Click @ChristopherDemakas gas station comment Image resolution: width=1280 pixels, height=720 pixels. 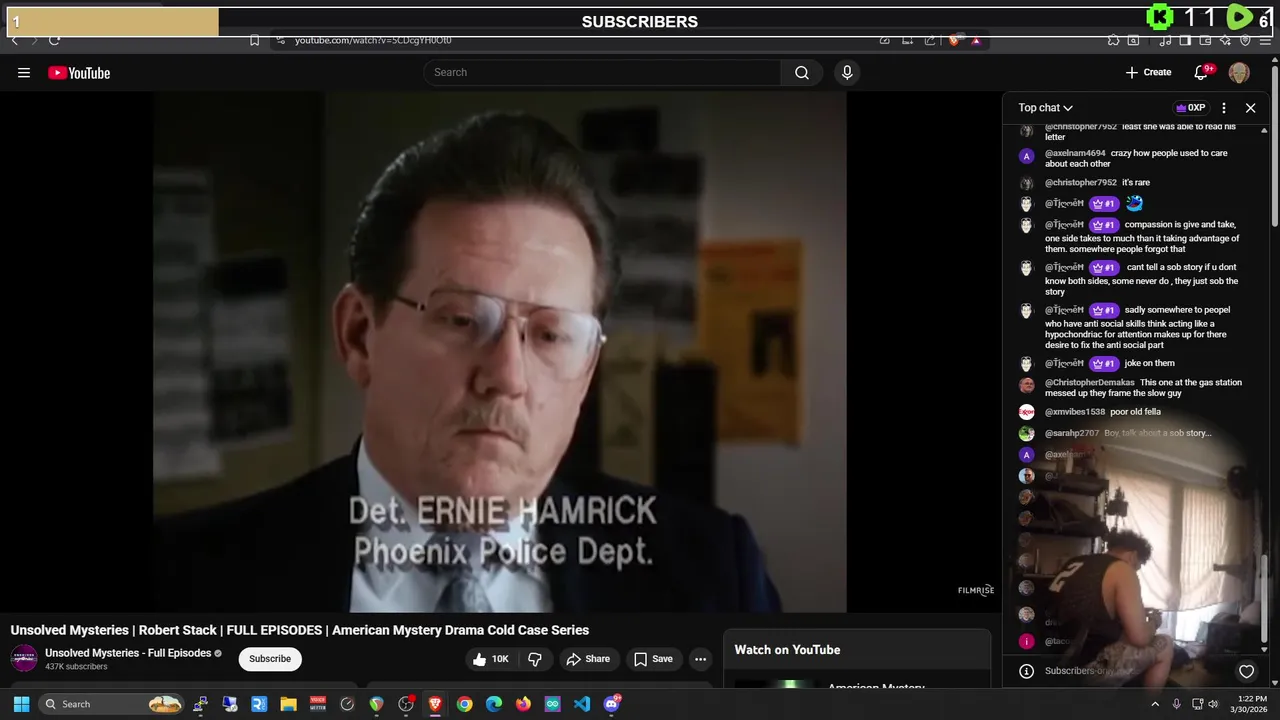1136,388
